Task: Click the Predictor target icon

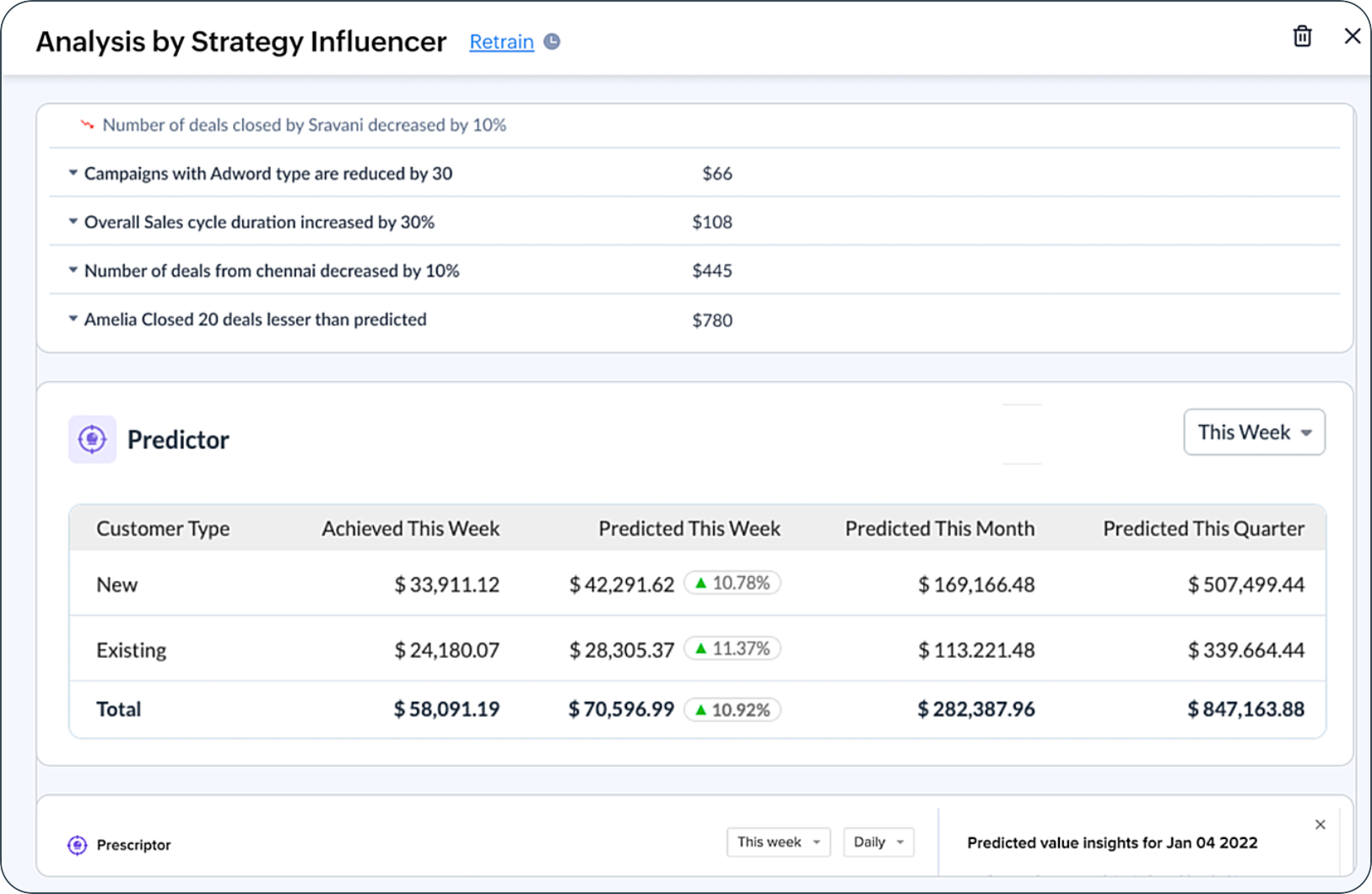Action: pos(92,439)
